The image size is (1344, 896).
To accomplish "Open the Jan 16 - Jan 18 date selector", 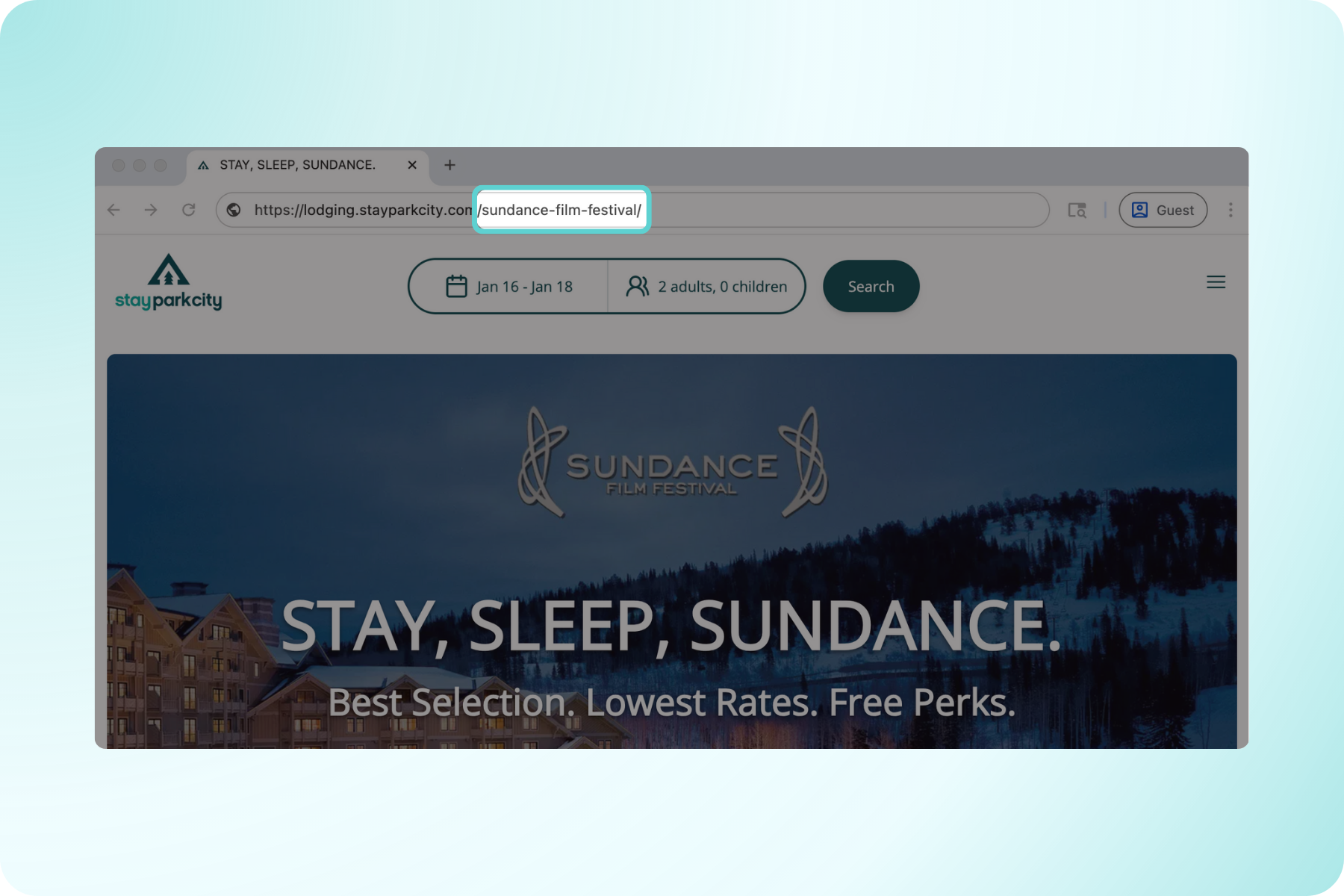I will pos(509,286).
